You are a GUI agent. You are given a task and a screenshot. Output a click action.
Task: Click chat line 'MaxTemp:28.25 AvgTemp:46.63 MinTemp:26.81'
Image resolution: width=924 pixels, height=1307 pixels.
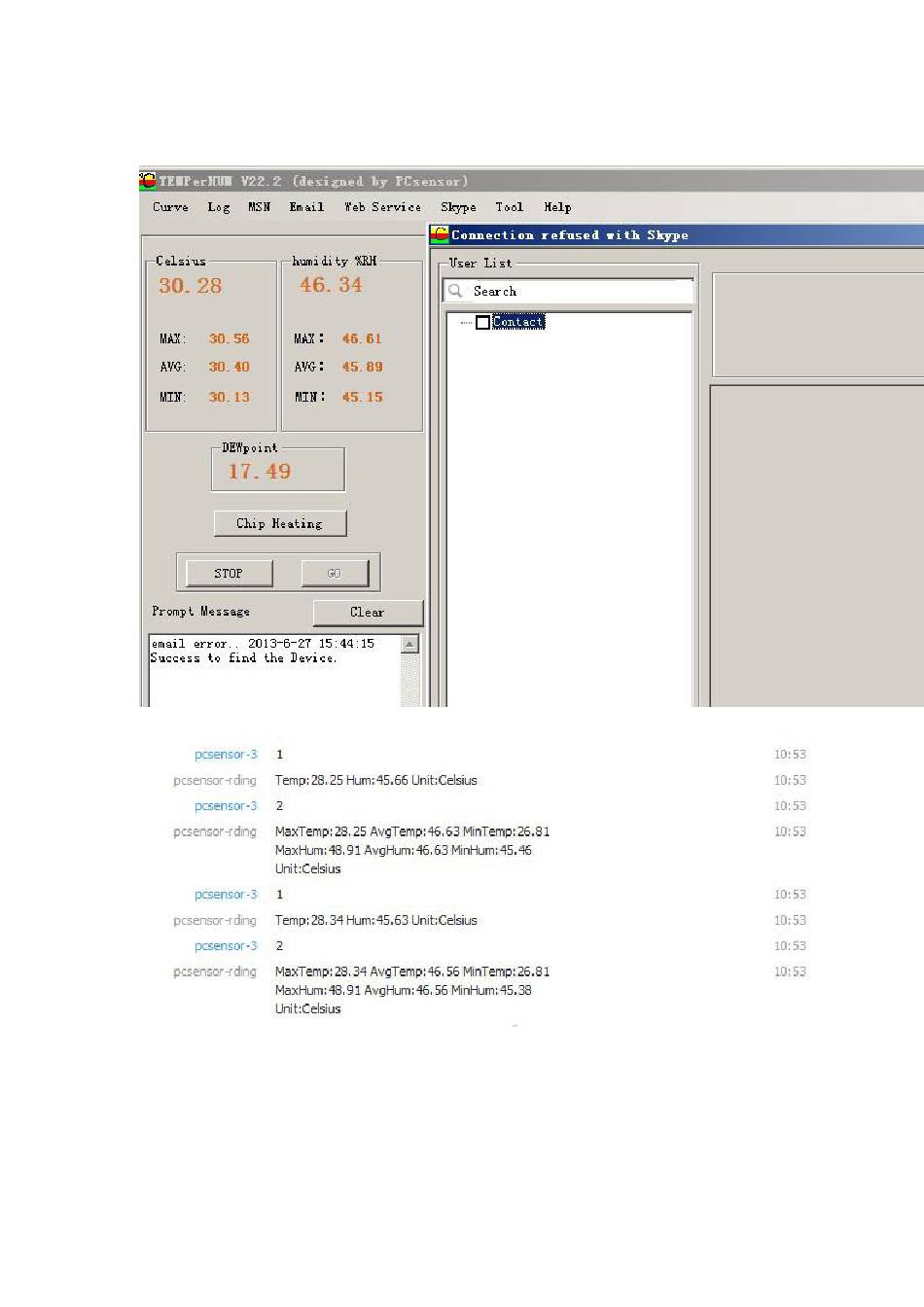coord(412,831)
